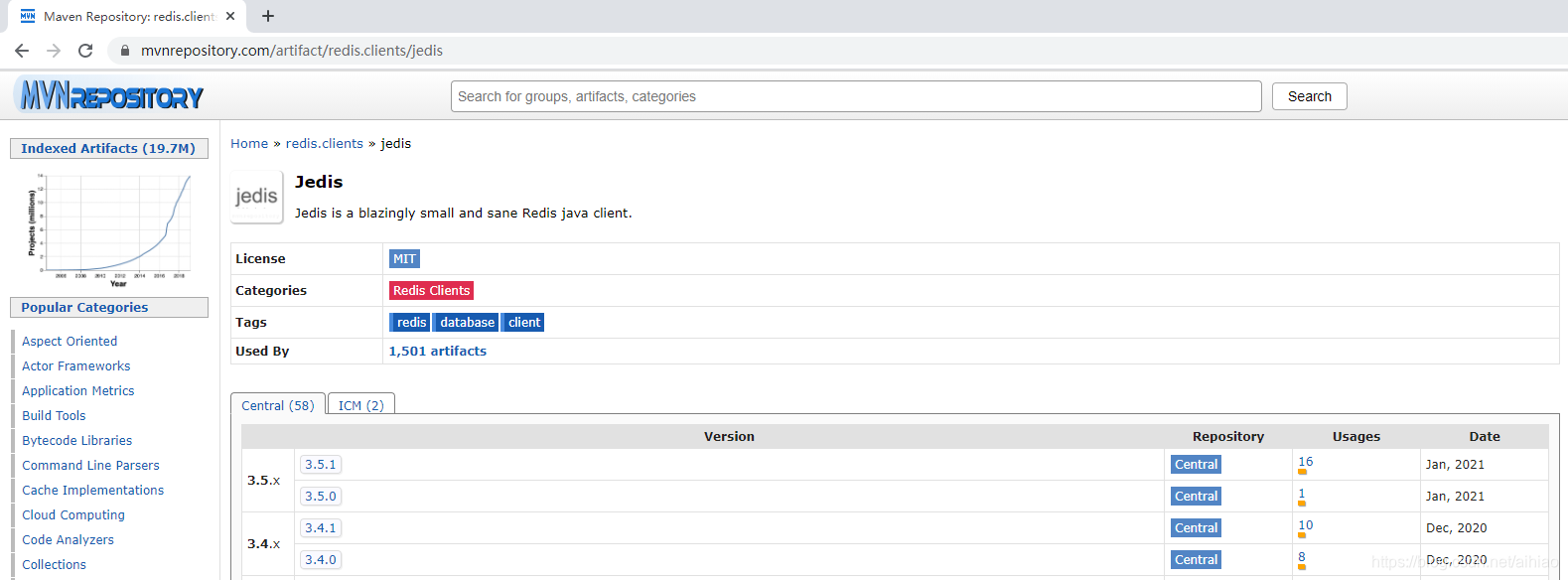1568x580 pixels.
Task: Open Build Tools category
Action: point(54,416)
